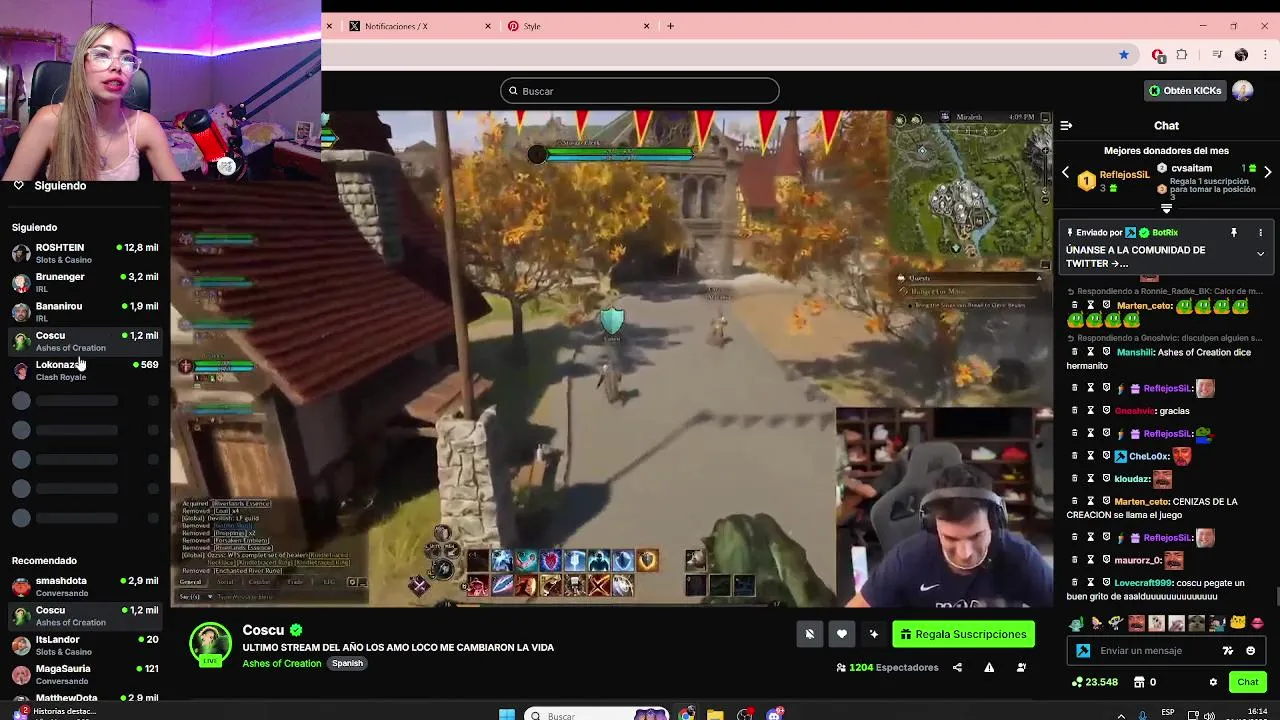Image resolution: width=1280 pixels, height=720 pixels.
Task: Open Brunenger channel in sidebar
Action: [85, 282]
